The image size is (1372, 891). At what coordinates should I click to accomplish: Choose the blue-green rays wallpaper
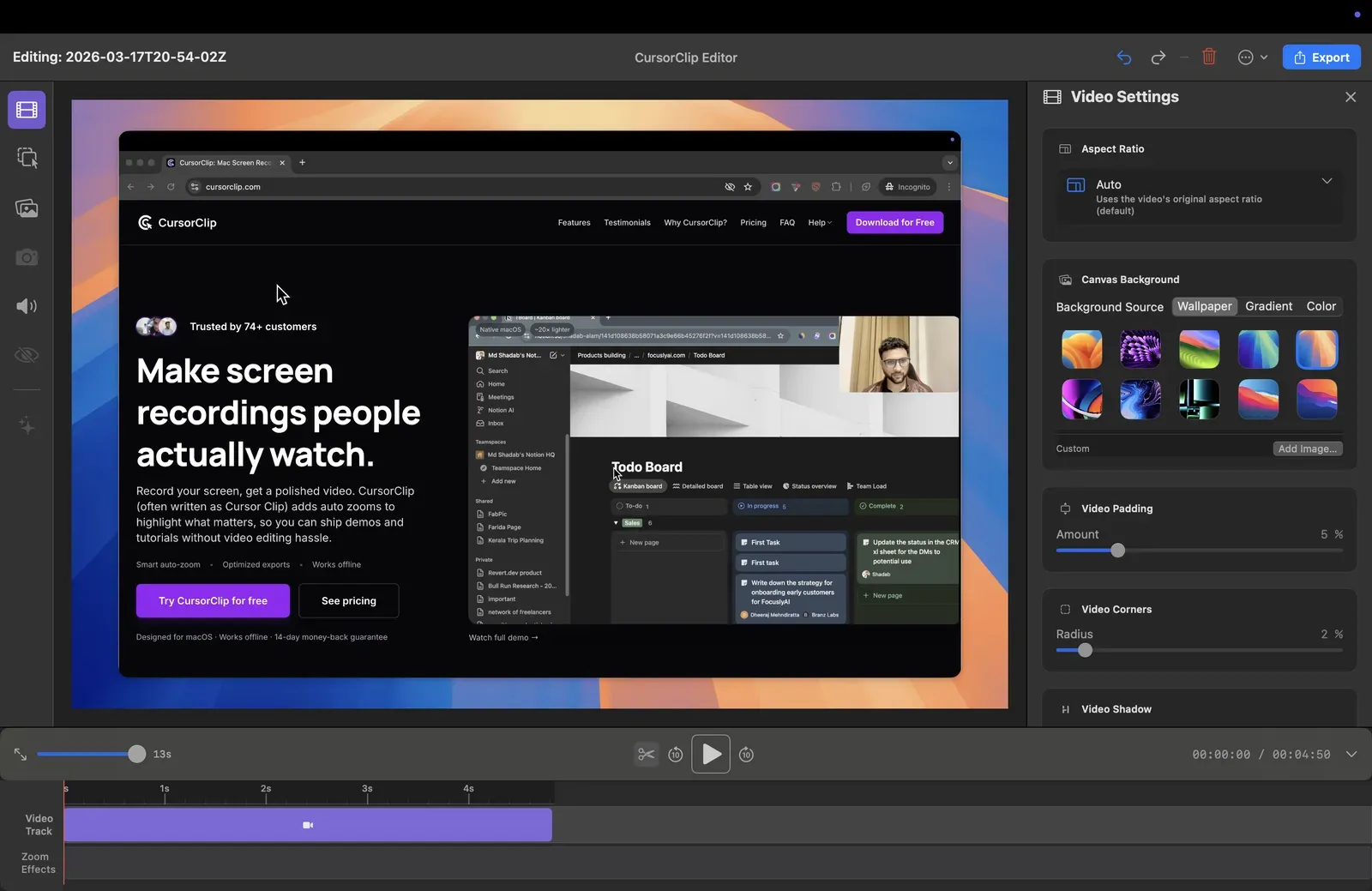(1258, 349)
